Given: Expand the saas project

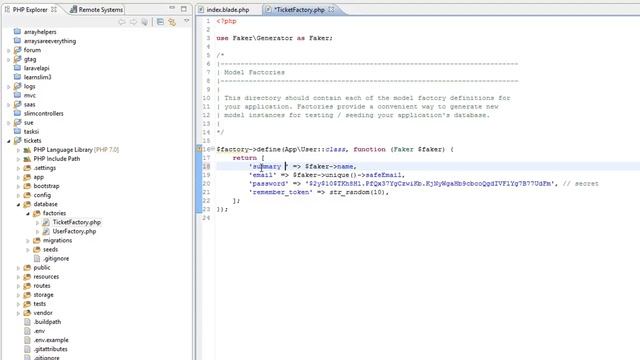Looking at the screenshot, I should point(9,104).
